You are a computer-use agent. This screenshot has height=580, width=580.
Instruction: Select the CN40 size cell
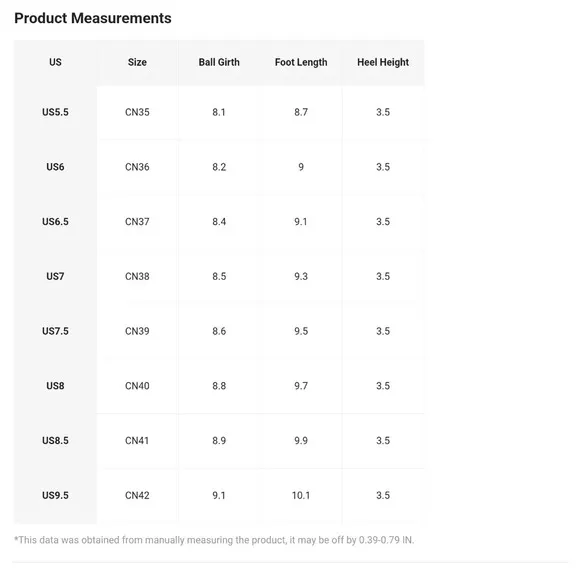(x=137, y=386)
